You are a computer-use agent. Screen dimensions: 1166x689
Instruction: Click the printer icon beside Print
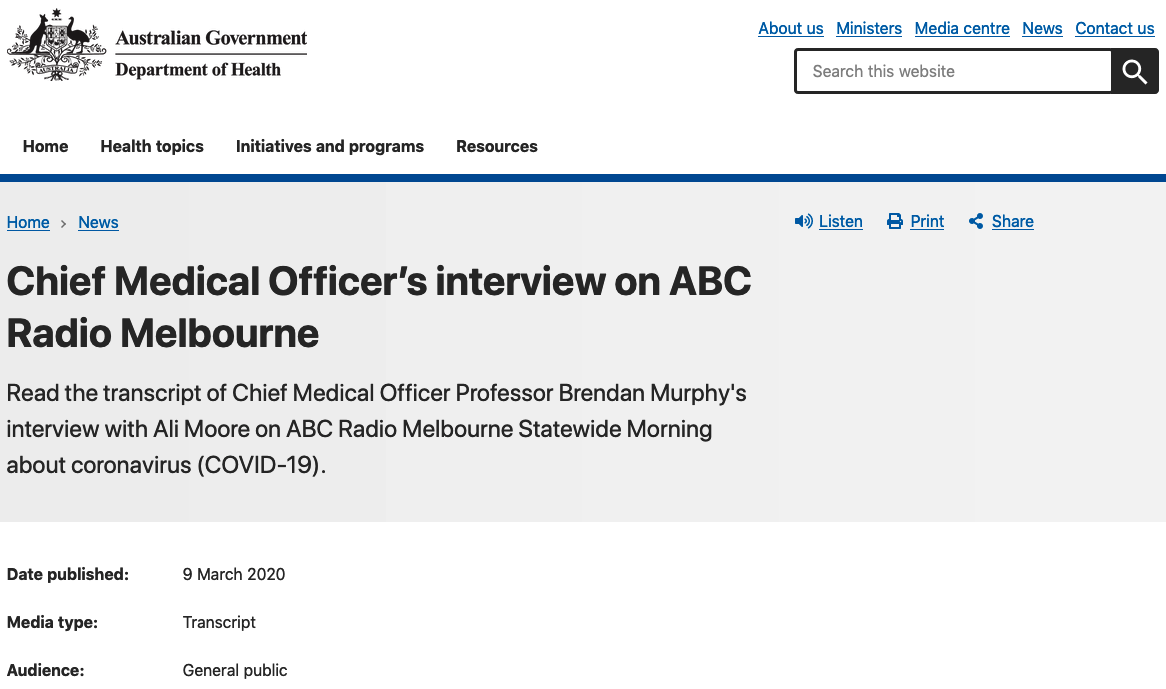pos(895,221)
